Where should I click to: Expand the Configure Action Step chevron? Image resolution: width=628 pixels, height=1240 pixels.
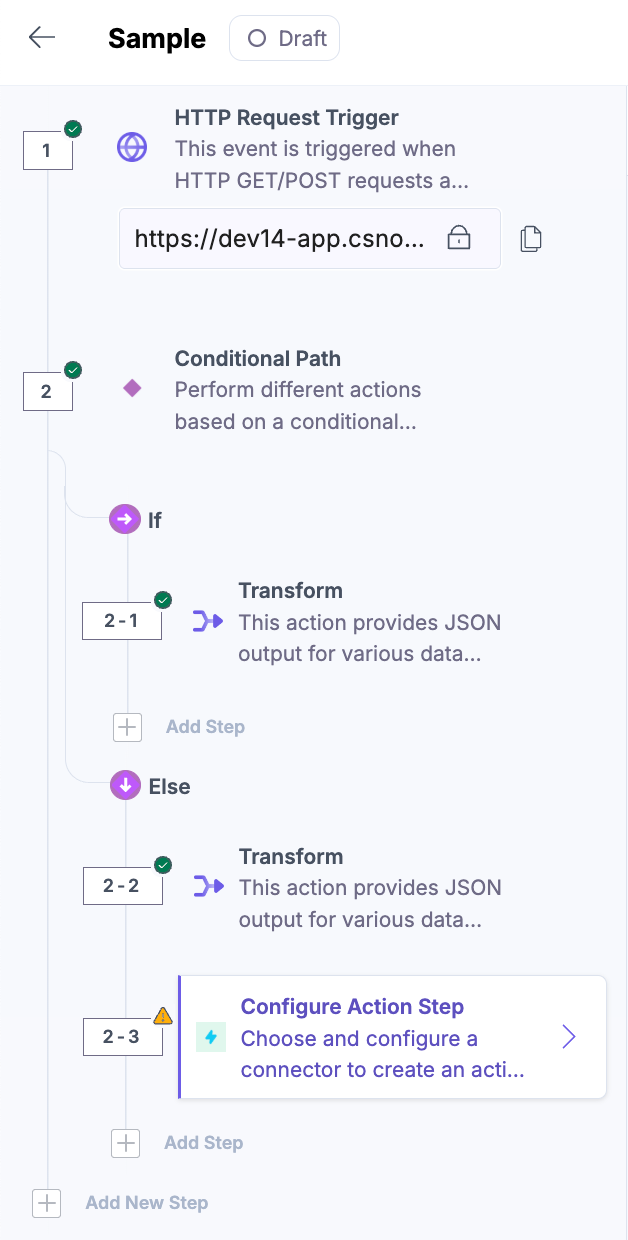(569, 1037)
